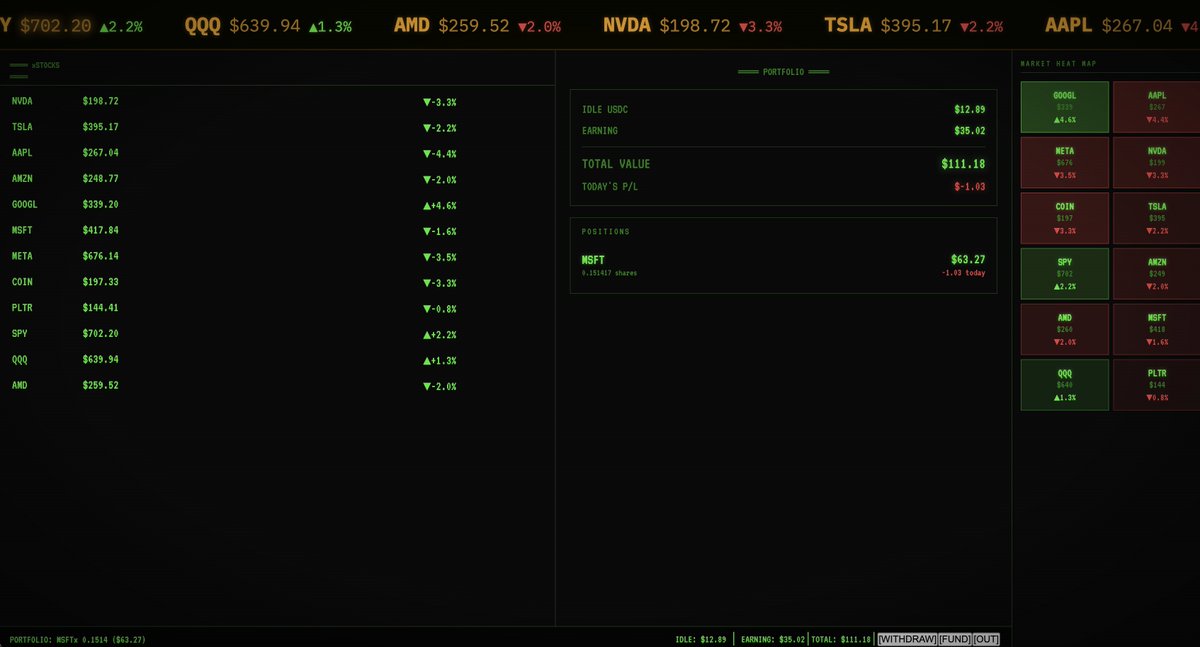Select the MSFT tile in market heat map

1157,329
